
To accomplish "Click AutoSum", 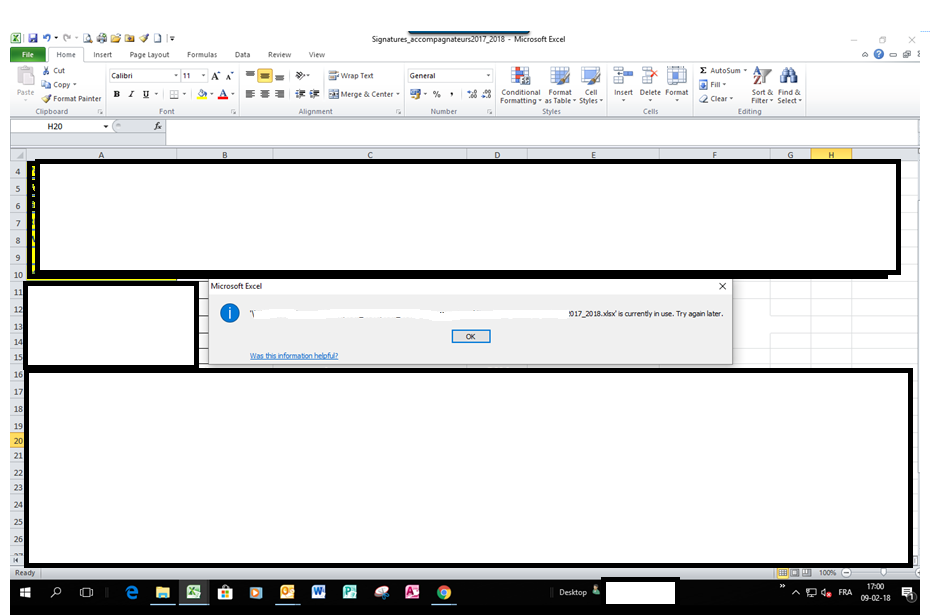I will point(722,71).
